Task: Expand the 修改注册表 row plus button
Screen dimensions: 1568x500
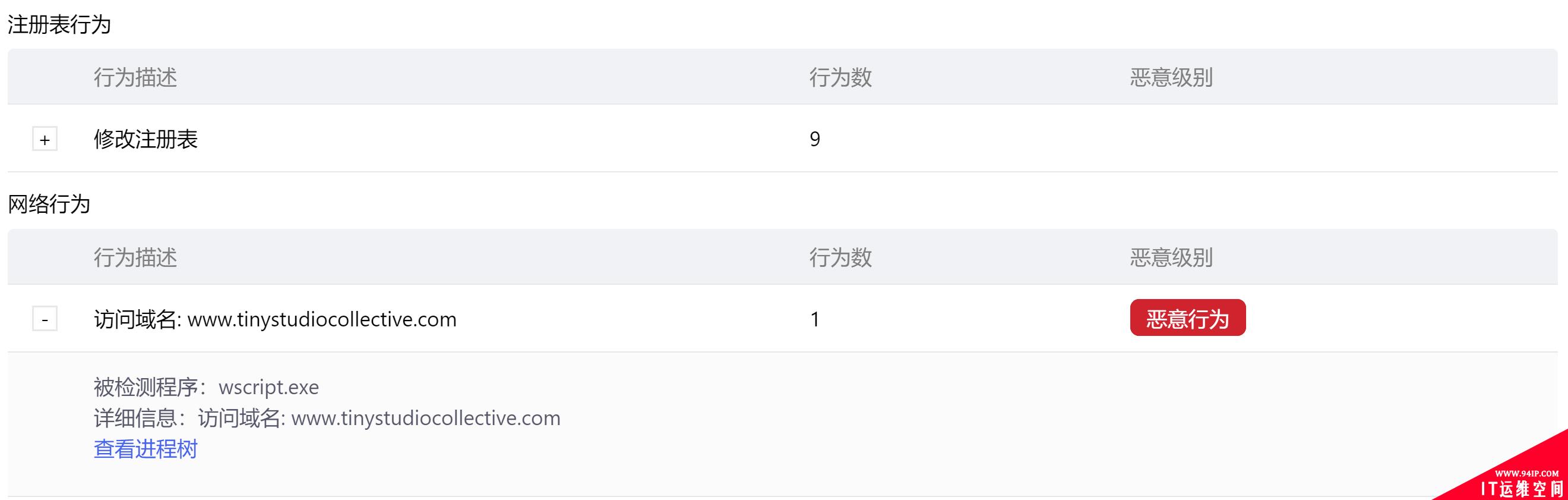Action: click(x=45, y=140)
